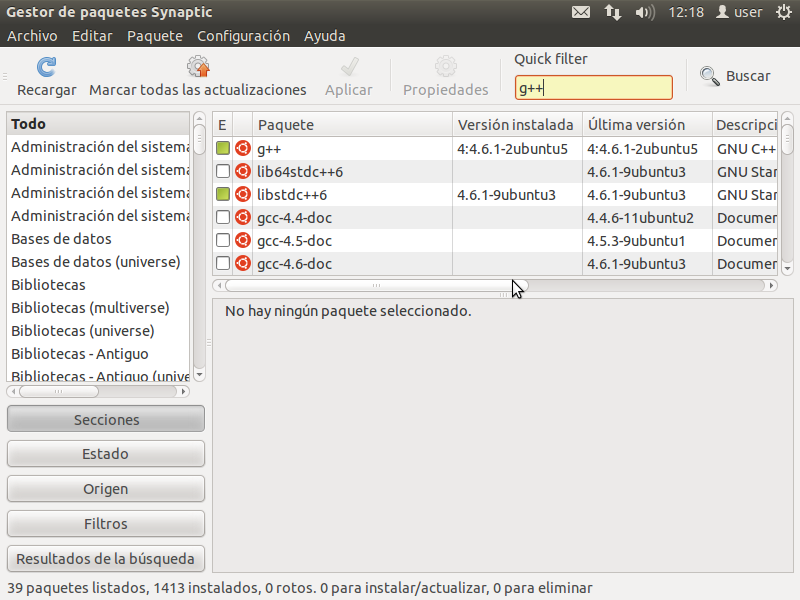Open the Ayuda menu

coord(324,36)
